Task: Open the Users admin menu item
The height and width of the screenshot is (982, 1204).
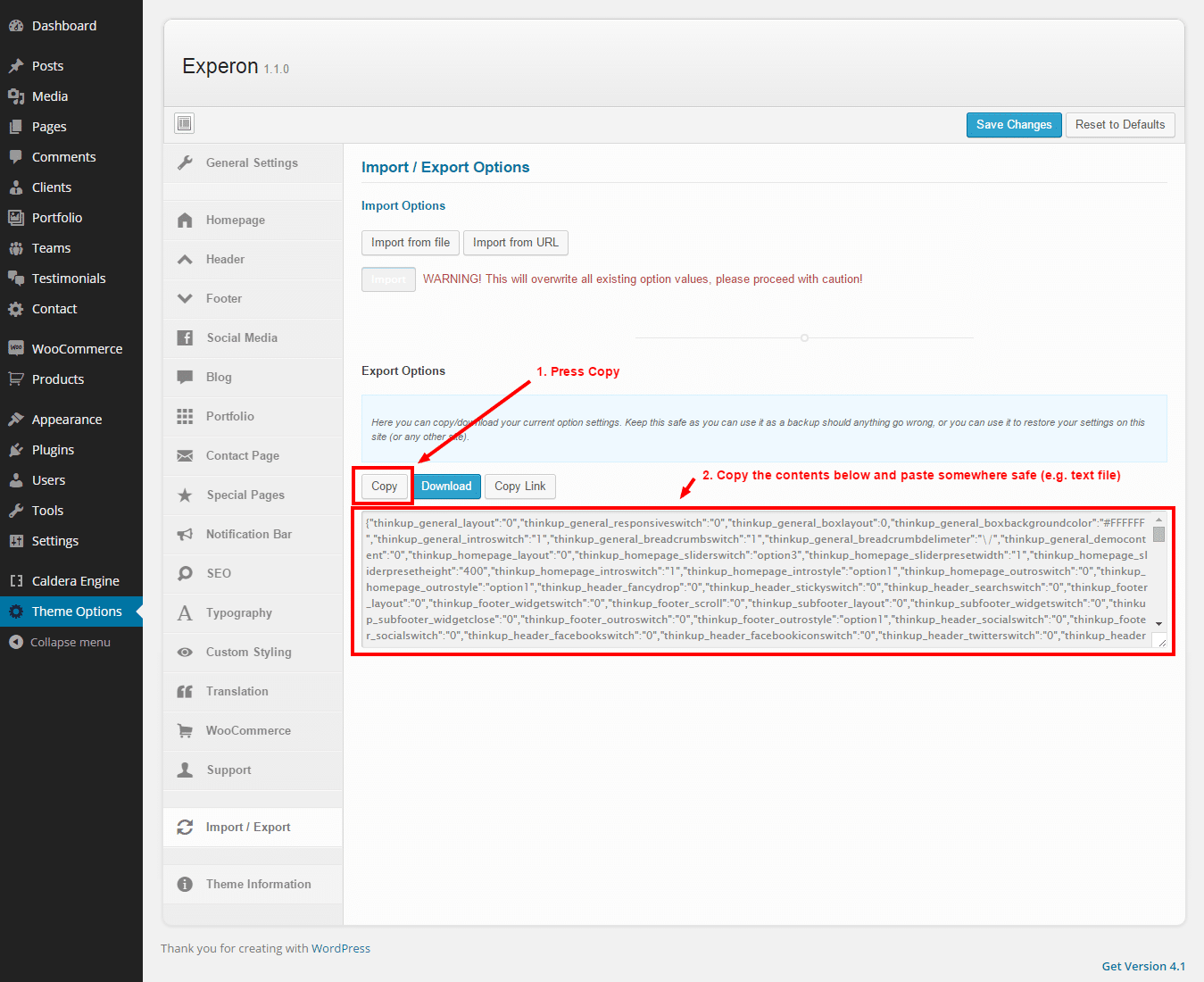Action: pos(71,480)
